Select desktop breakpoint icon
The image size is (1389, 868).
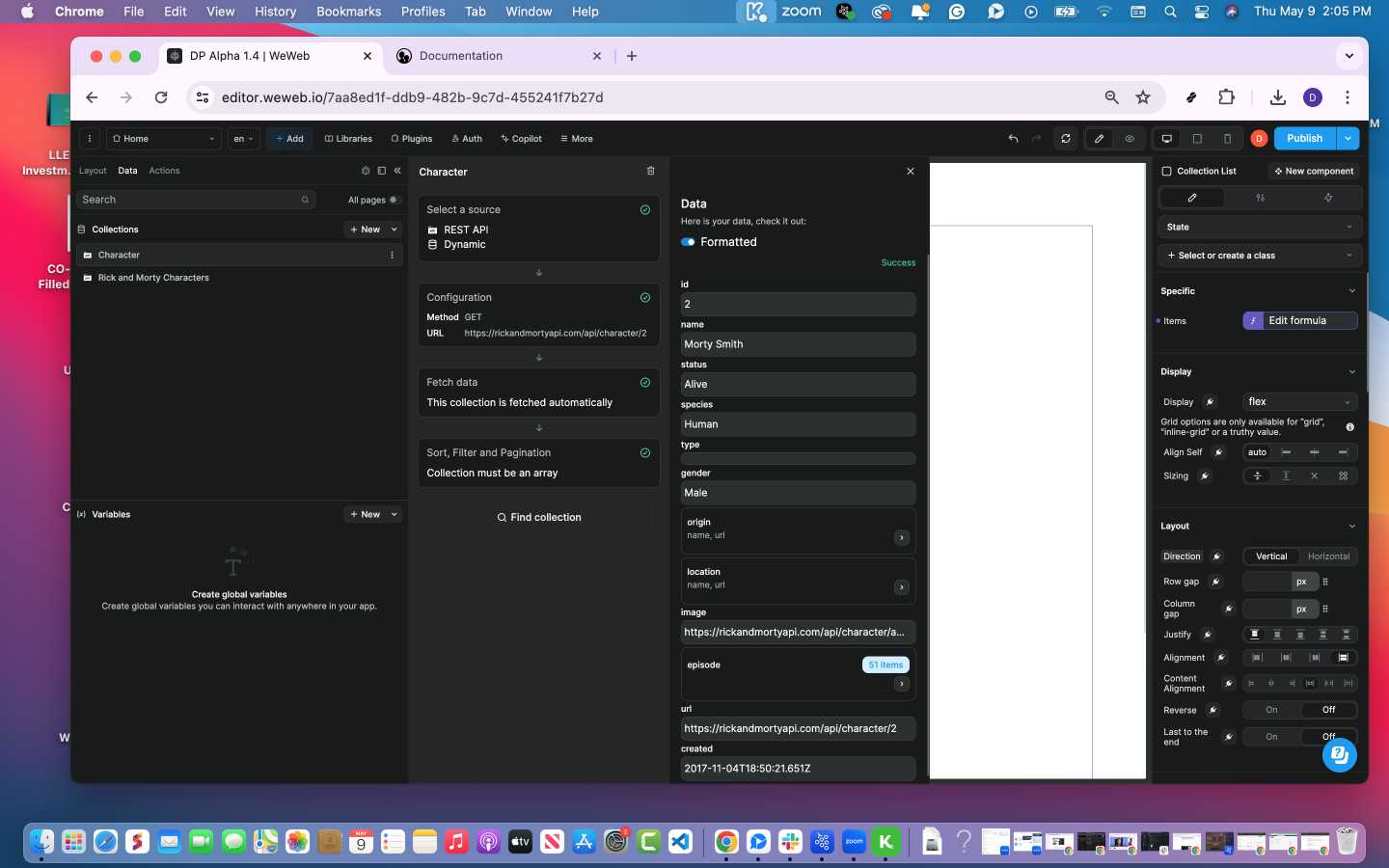pos(1167,139)
